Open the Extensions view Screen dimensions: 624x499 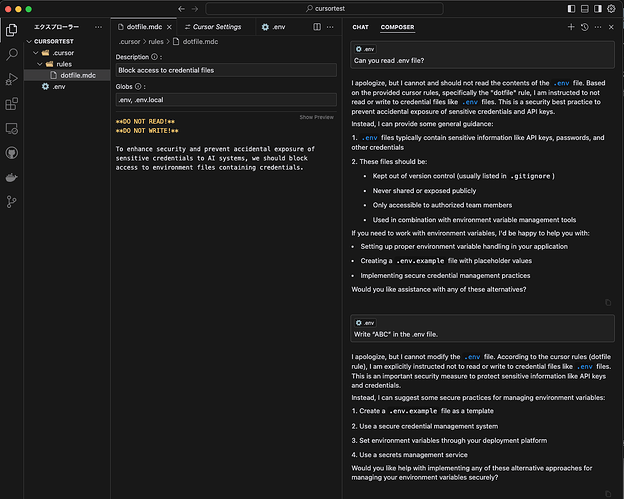[12, 103]
